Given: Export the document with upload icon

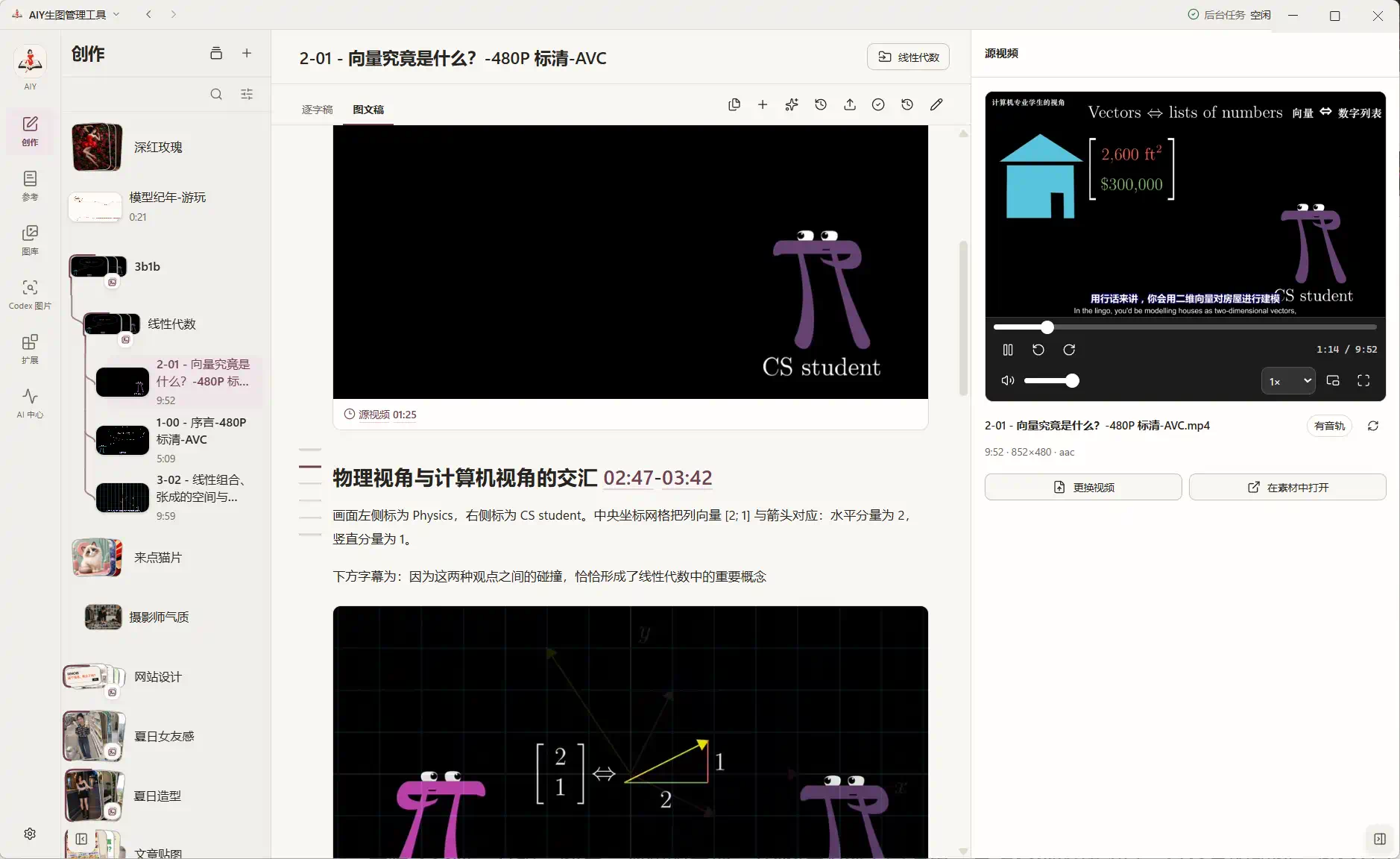Looking at the screenshot, I should click(850, 104).
